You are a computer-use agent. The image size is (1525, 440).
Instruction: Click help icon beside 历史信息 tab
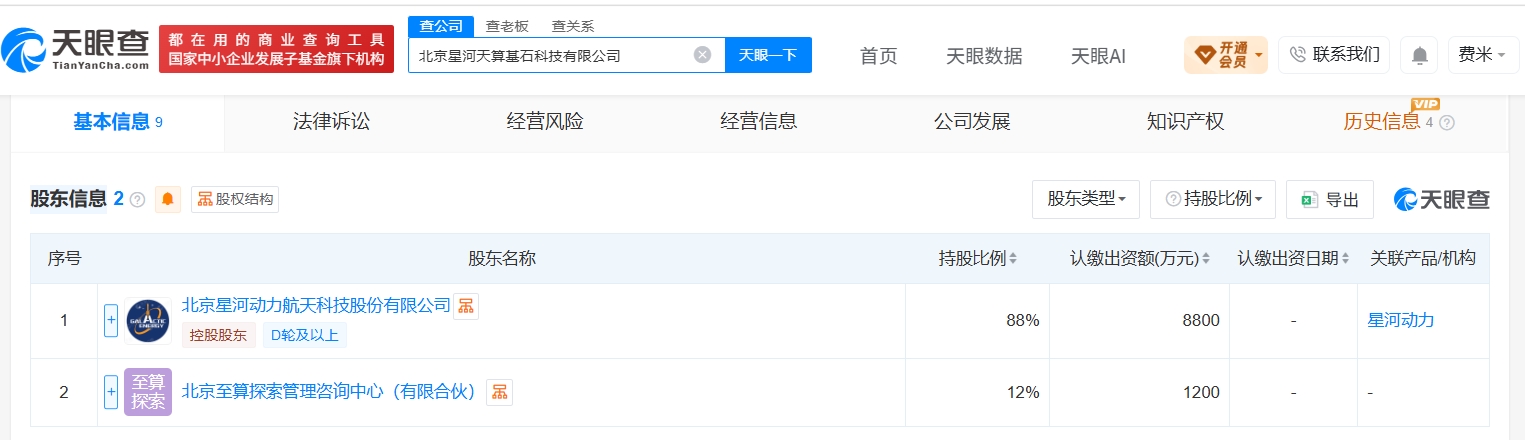pos(1446,123)
